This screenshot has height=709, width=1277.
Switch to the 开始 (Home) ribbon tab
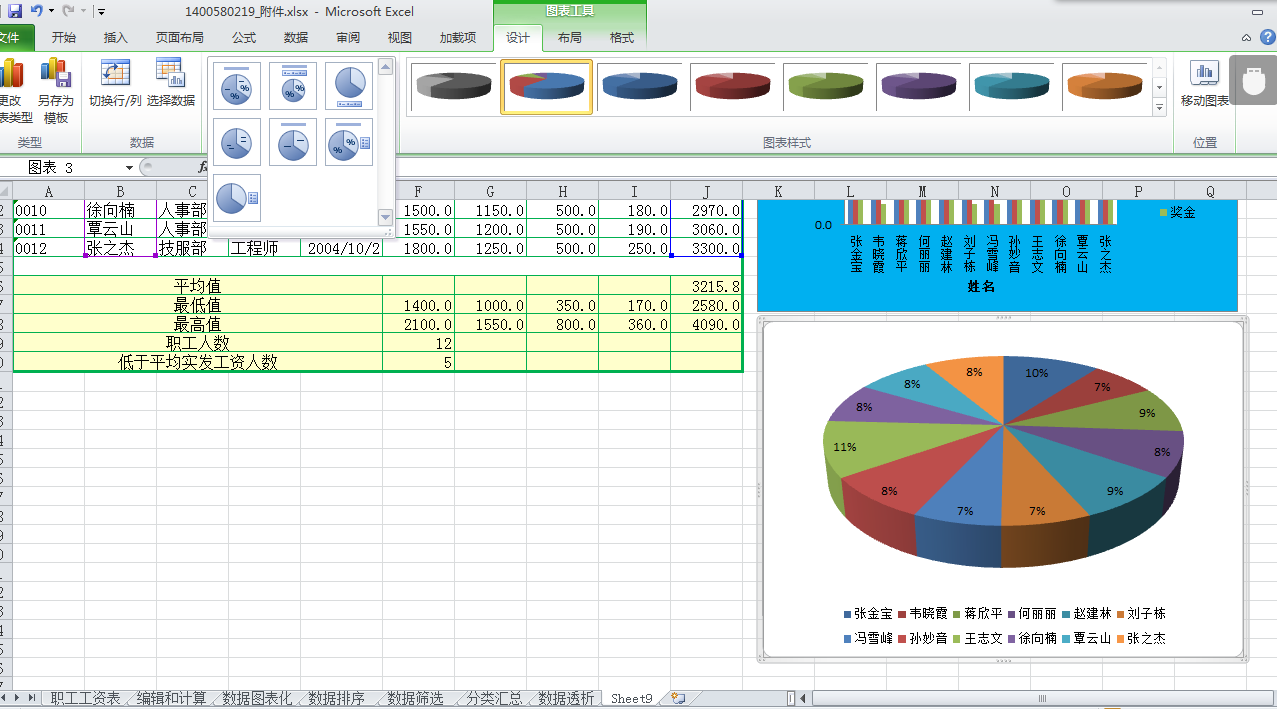click(63, 38)
